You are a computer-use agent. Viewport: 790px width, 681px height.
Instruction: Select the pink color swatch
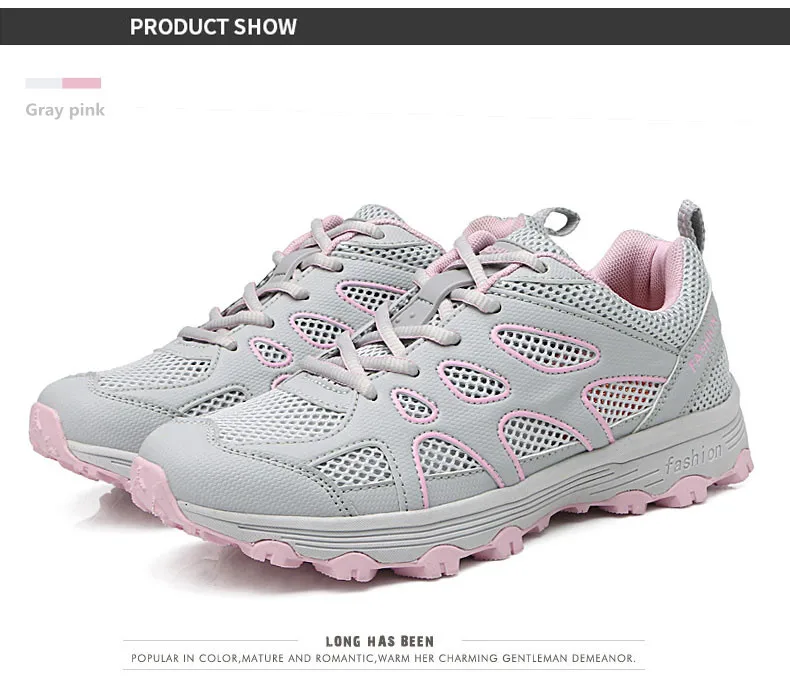[82, 83]
